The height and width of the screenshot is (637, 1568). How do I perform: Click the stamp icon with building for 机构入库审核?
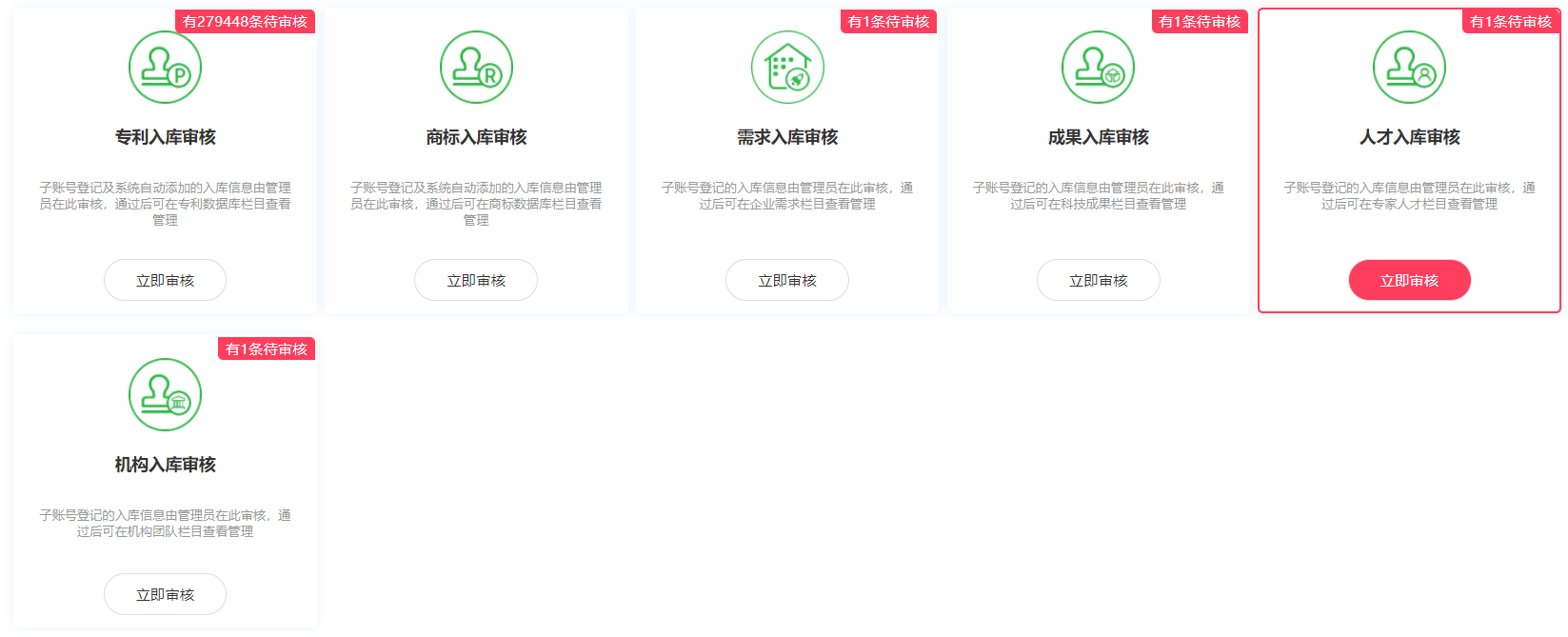[x=165, y=395]
